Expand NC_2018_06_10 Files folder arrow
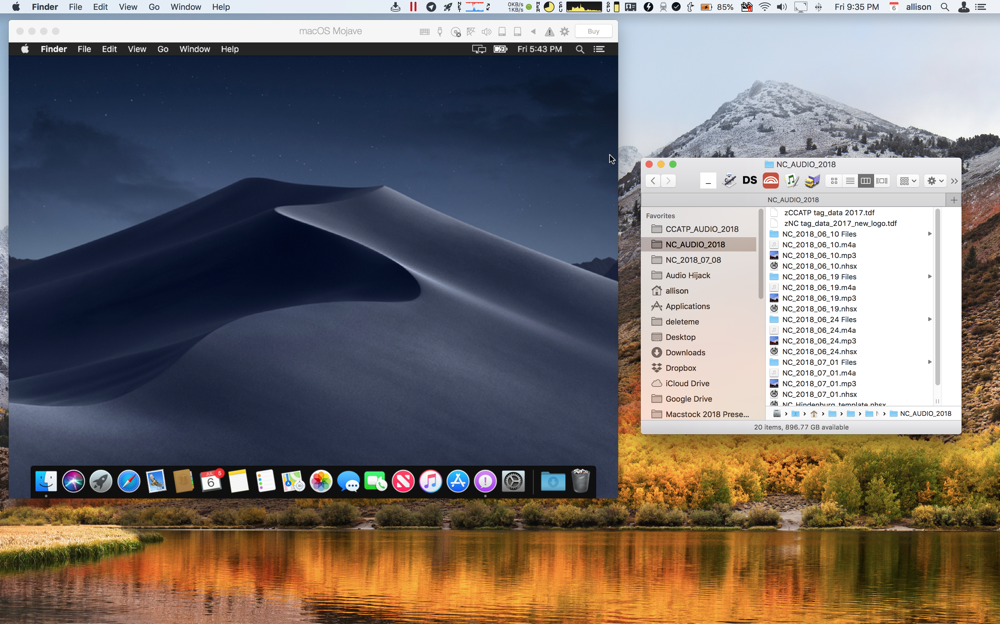This screenshot has width=1000, height=624. click(x=930, y=234)
